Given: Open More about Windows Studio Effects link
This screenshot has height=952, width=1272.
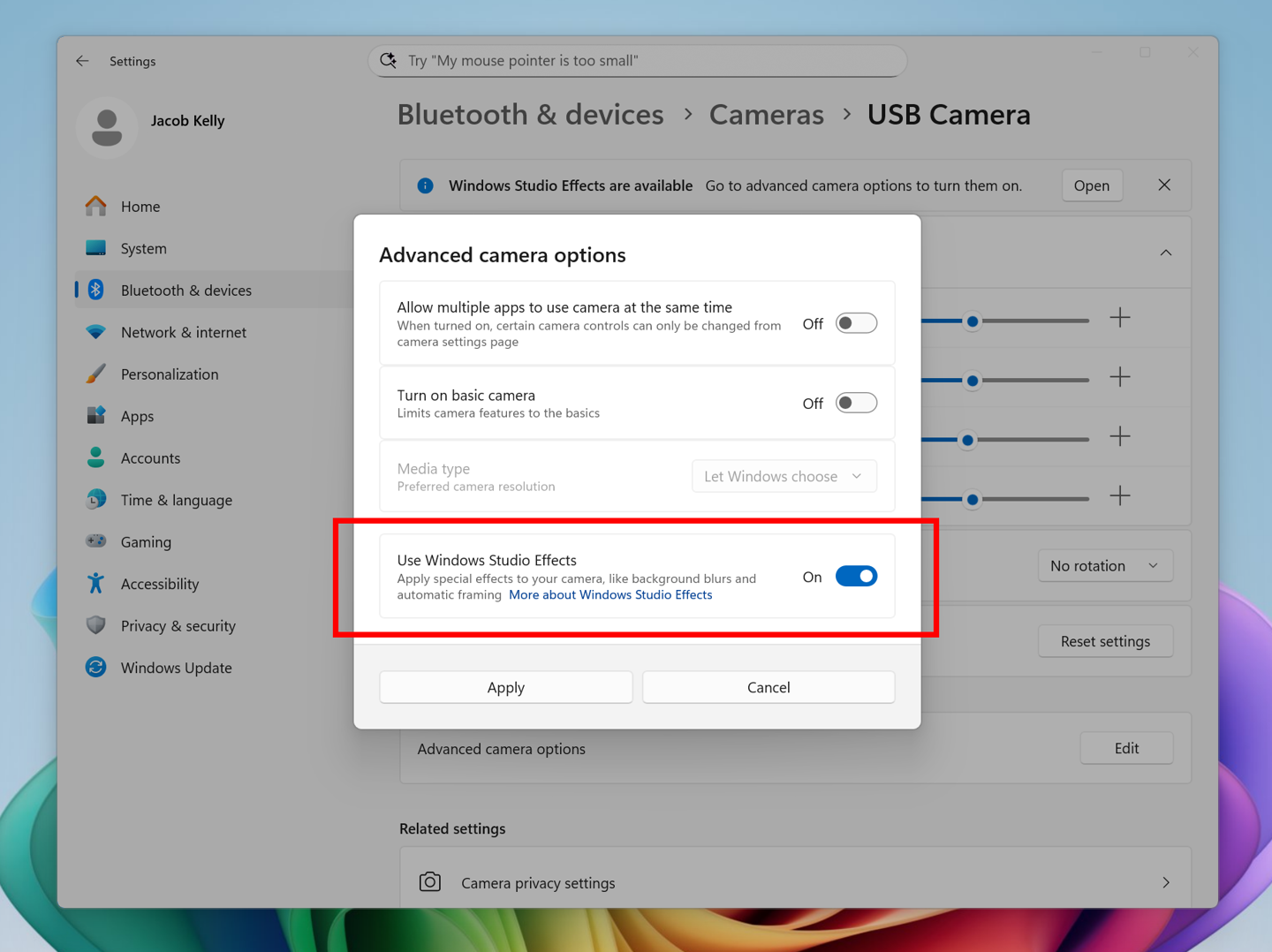Looking at the screenshot, I should coord(609,594).
